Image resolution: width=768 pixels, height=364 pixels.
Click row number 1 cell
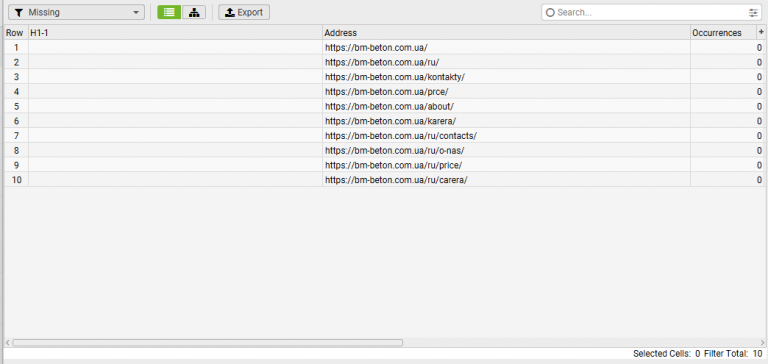tap(16, 48)
